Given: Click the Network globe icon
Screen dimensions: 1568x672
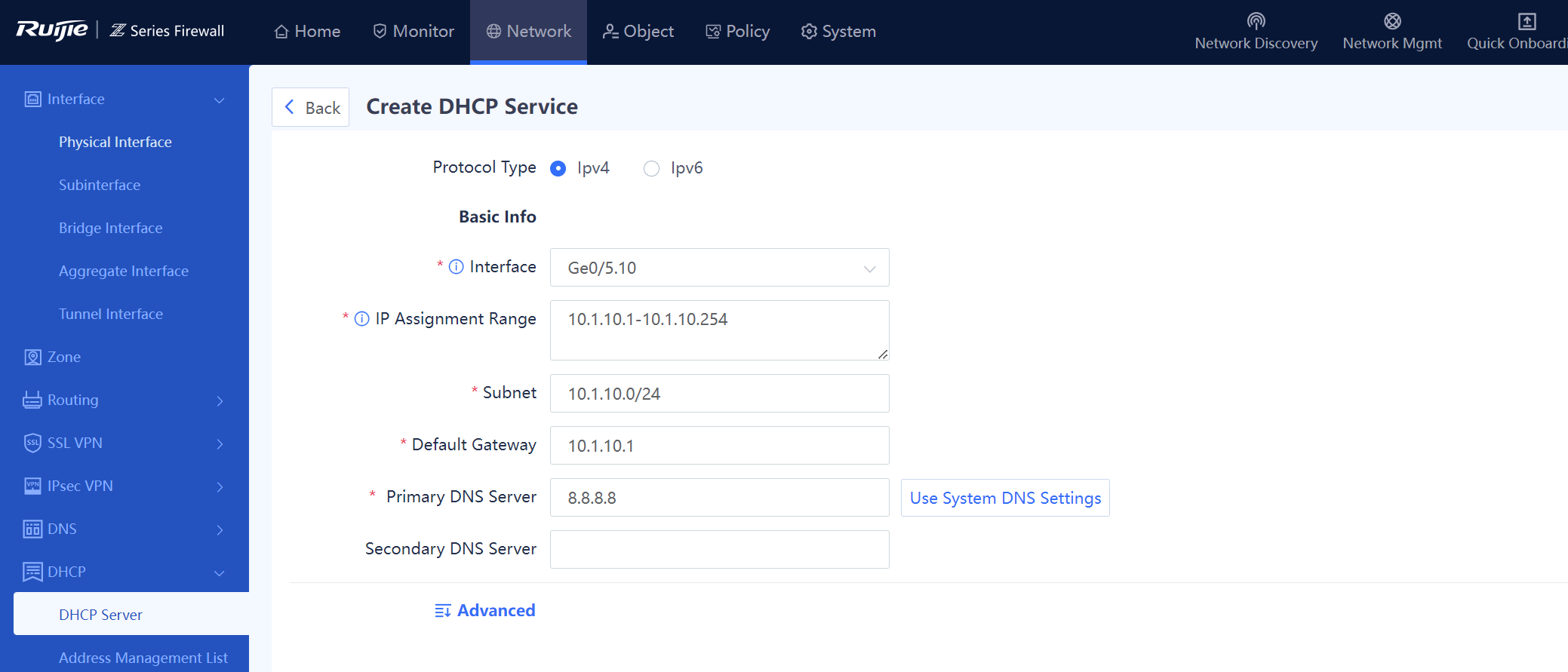Looking at the screenshot, I should pyautogui.click(x=493, y=31).
